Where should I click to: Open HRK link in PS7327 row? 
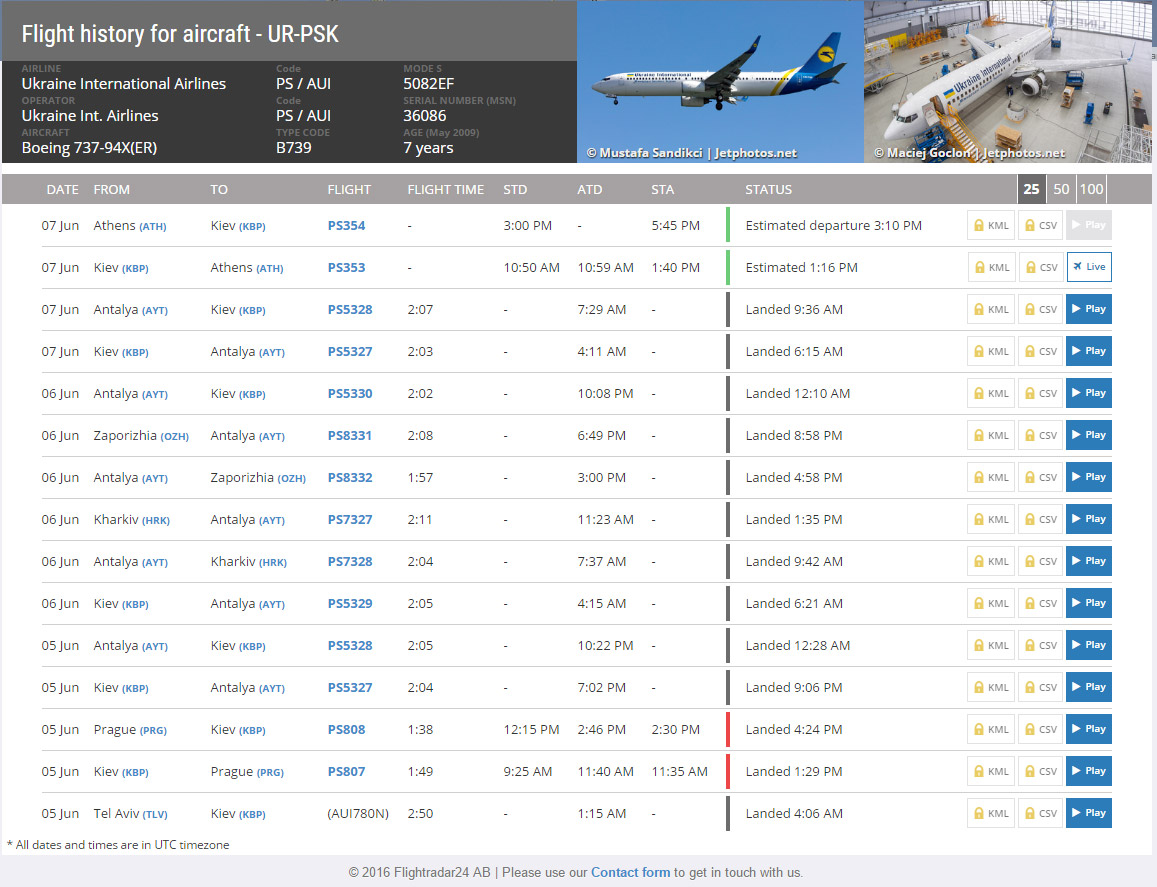point(156,521)
